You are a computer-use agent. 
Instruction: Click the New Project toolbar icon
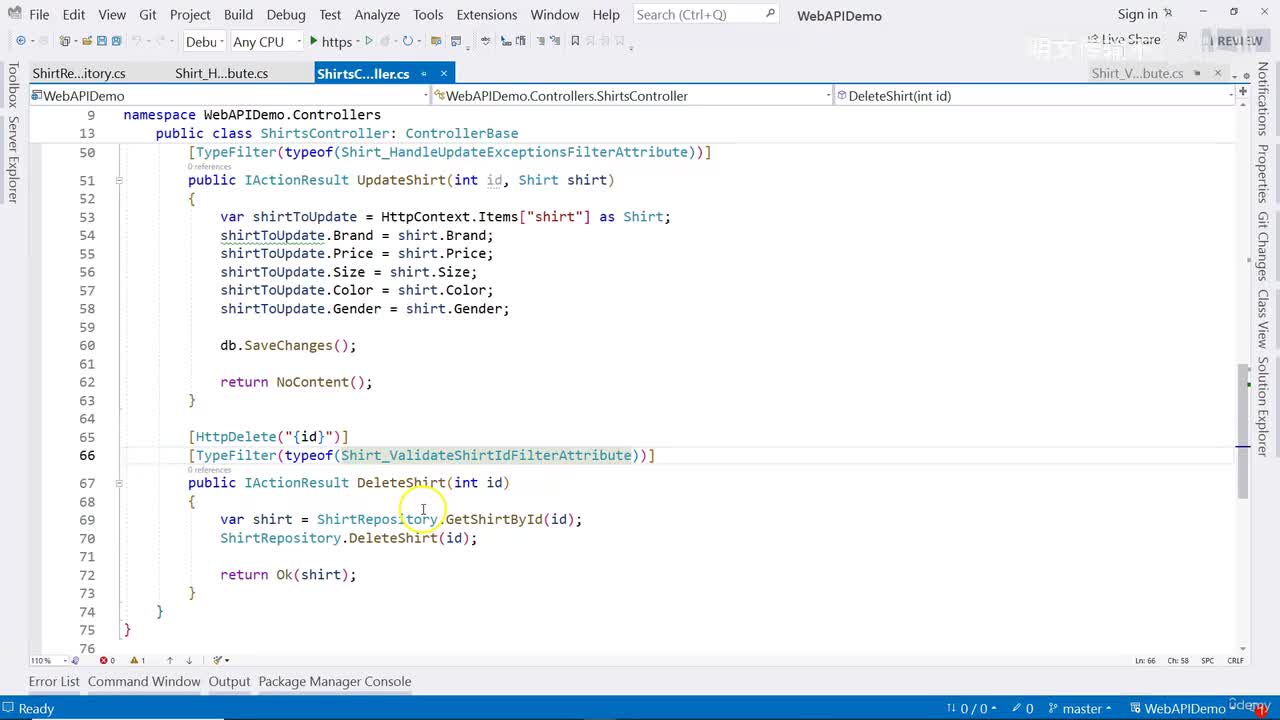click(x=66, y=41)
